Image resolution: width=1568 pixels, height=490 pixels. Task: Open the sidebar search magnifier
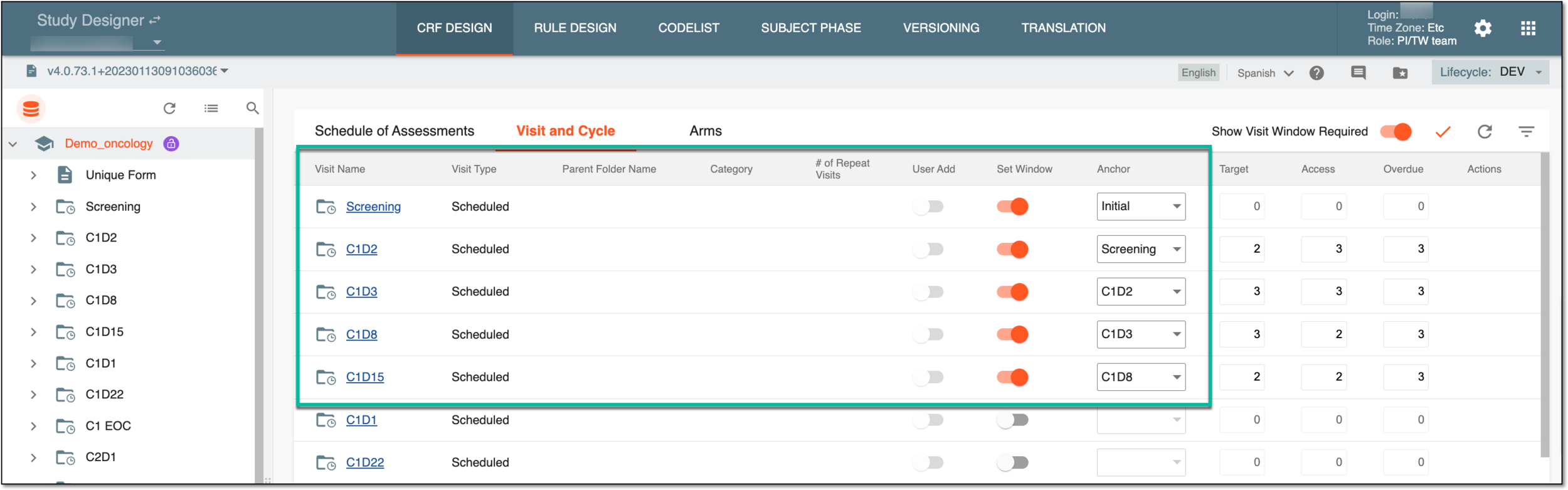252,109
